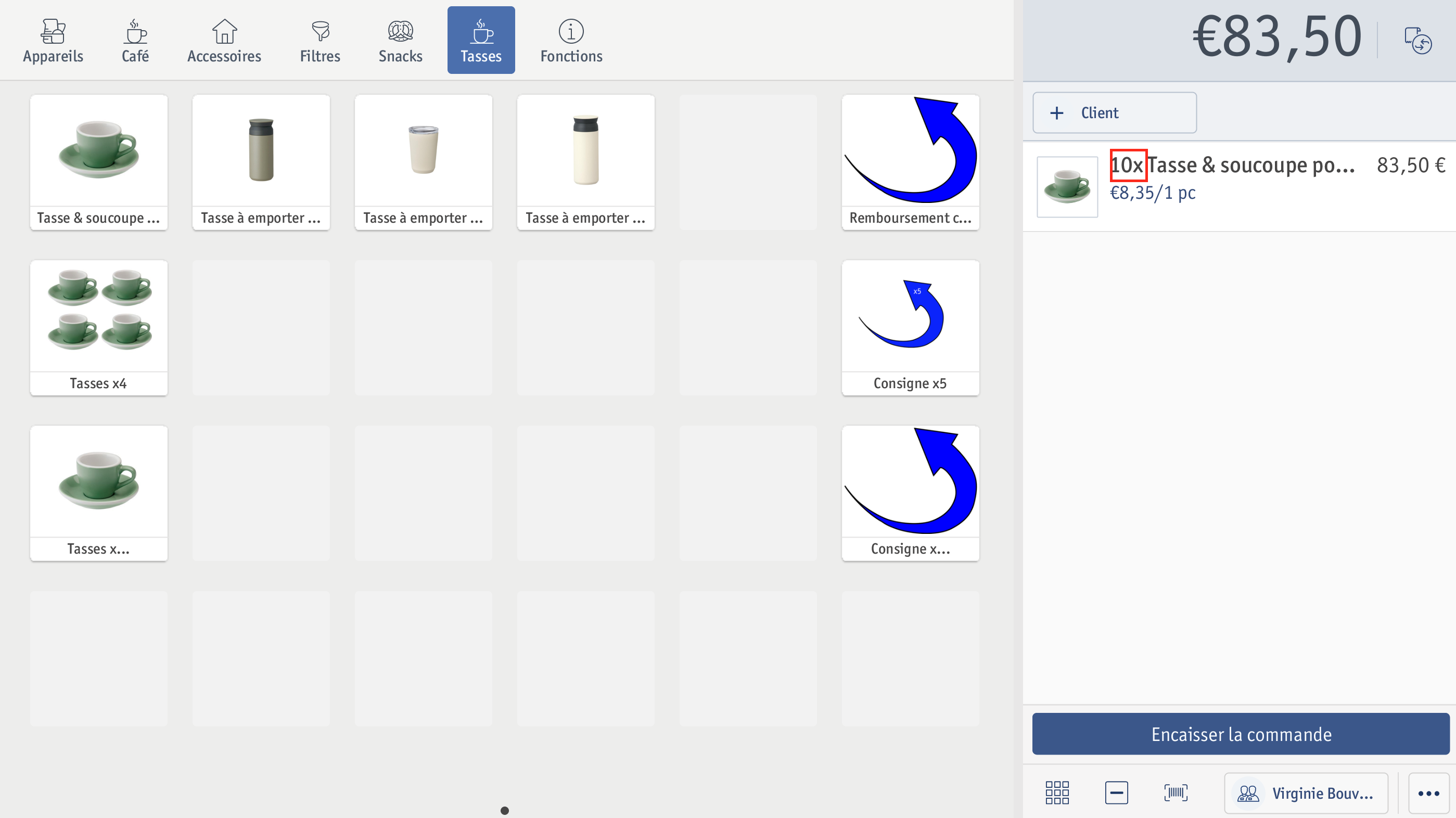The image size is (1456, 818).
Task: Click Encaisser la commande button
Action: 1241,734
